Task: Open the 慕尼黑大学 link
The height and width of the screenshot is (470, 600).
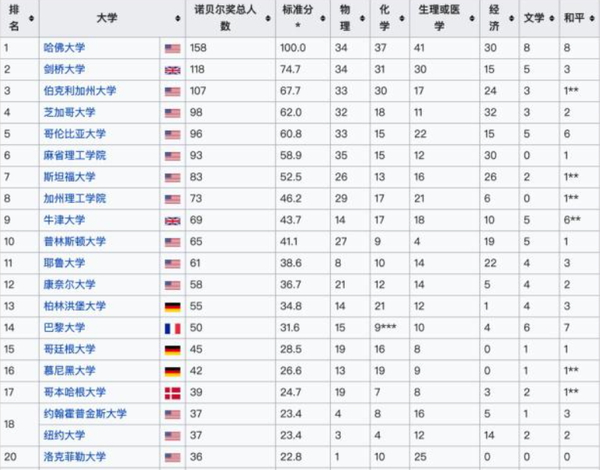Action: [69, 370]
